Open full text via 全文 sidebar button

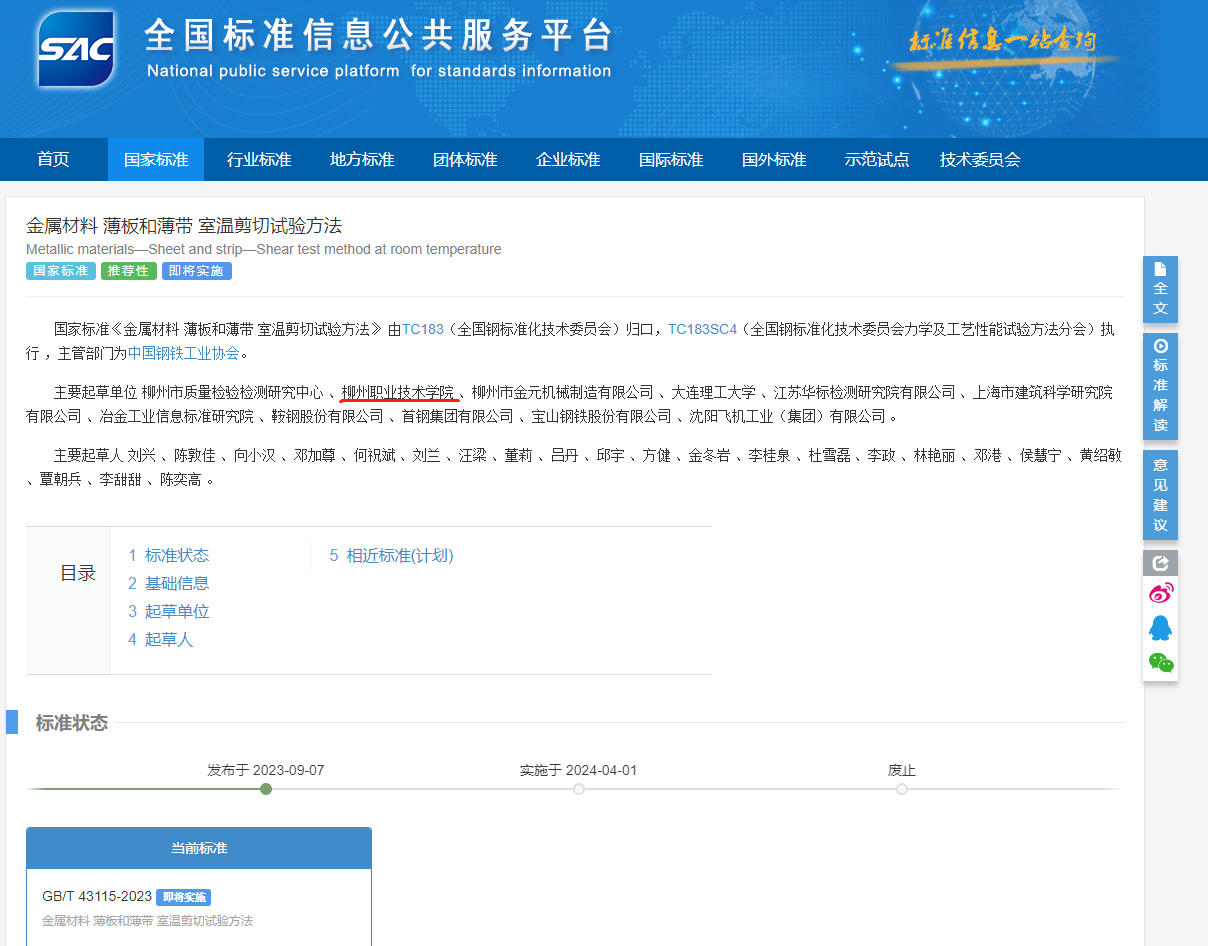coord(1160,289)
